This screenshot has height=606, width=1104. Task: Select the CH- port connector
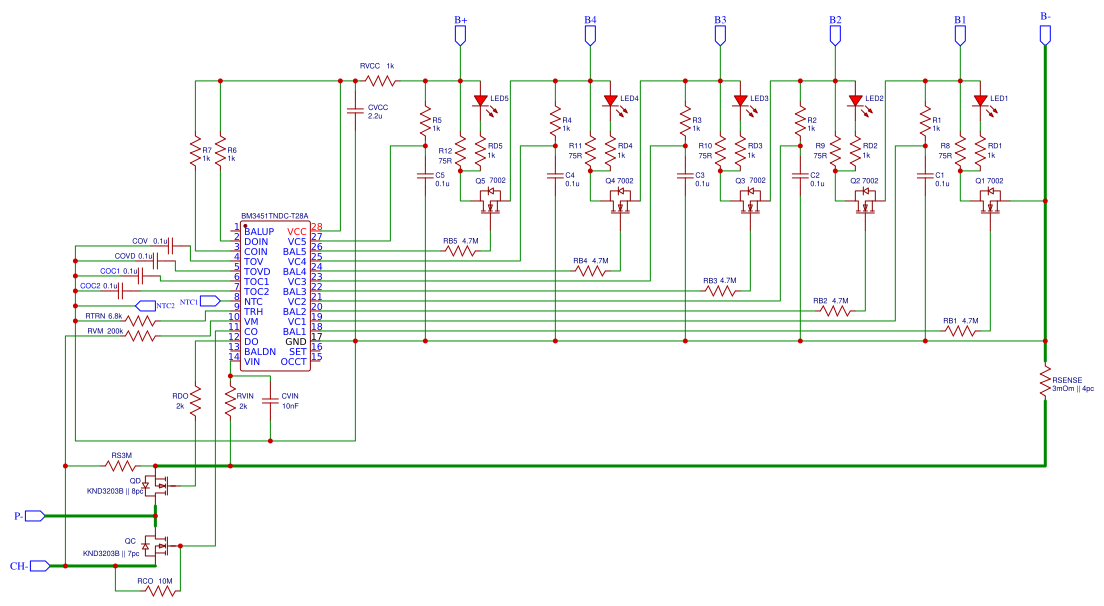(38, 566)
